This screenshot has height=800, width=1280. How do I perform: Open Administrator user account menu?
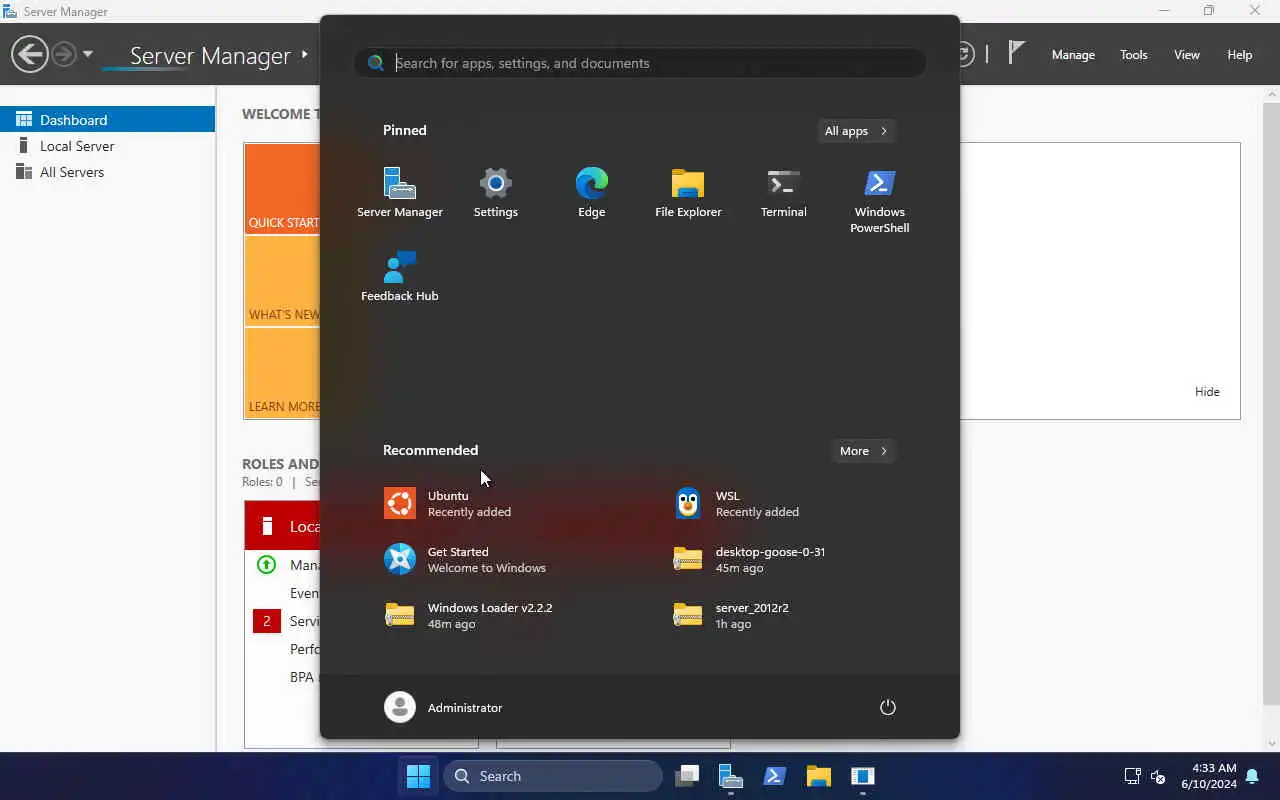coord(444,707)
